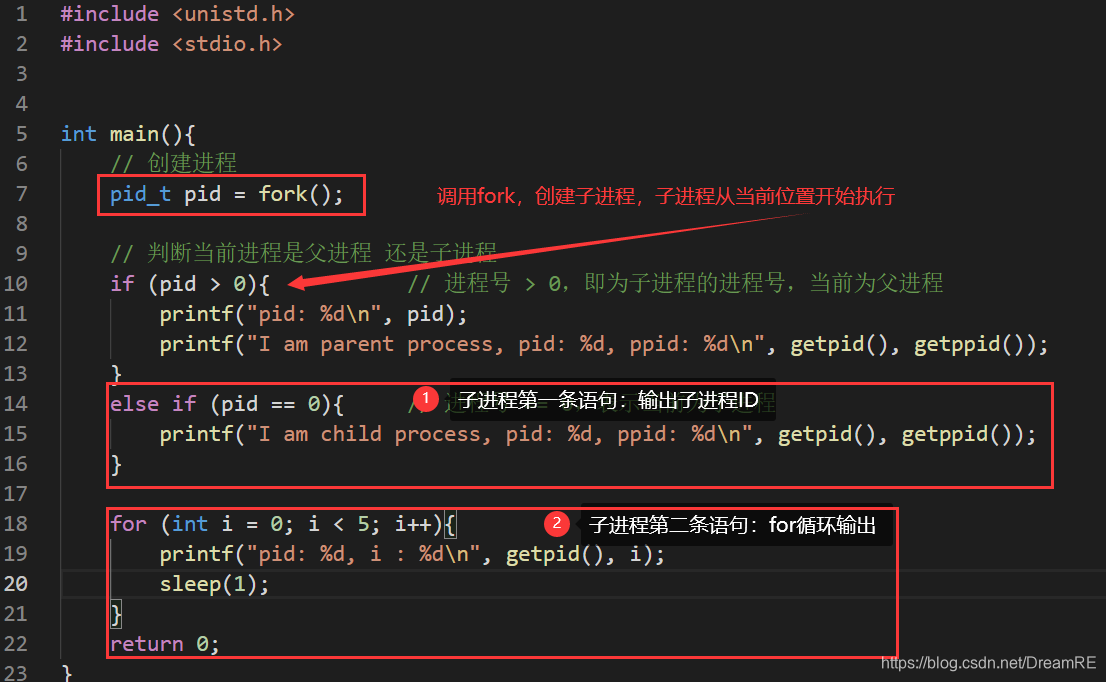1106x682 pixels.
Task: Click line number 20 in gutter
Action: [16, 583]
